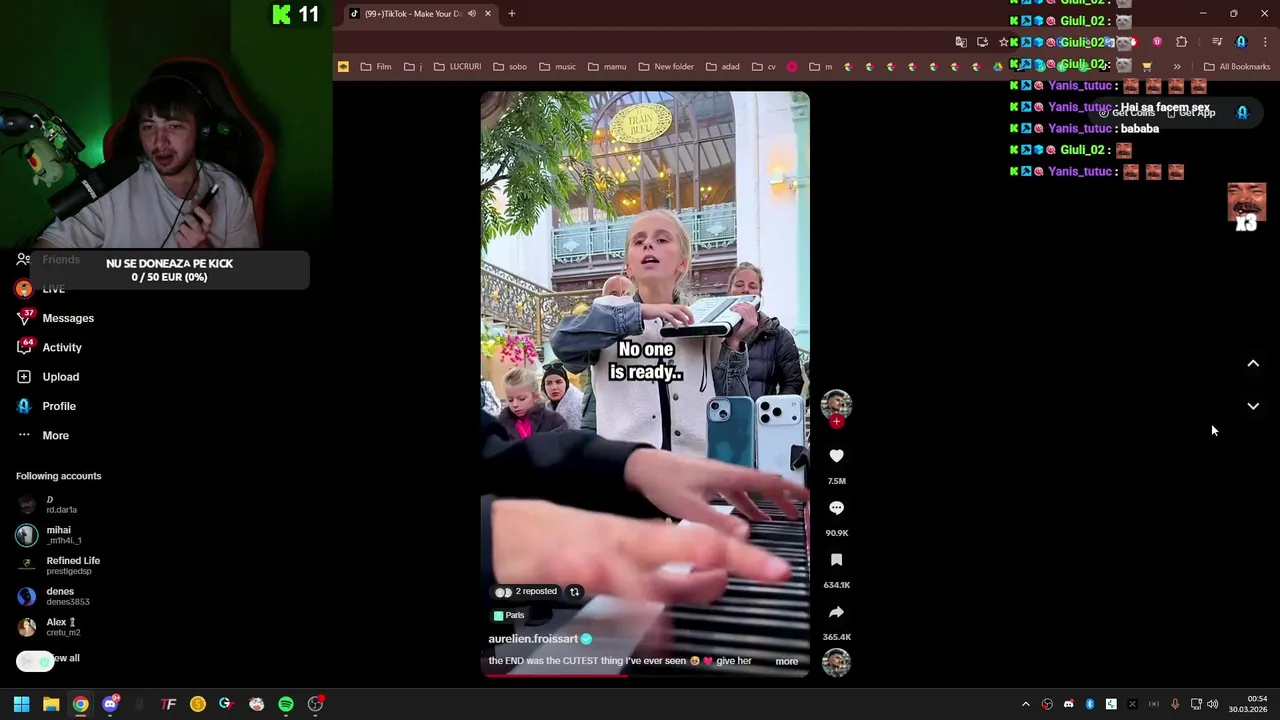Viewport: 1280px width, 720px height.
Task: Open the video comments (90.9K)
Action: pos(836,508)
